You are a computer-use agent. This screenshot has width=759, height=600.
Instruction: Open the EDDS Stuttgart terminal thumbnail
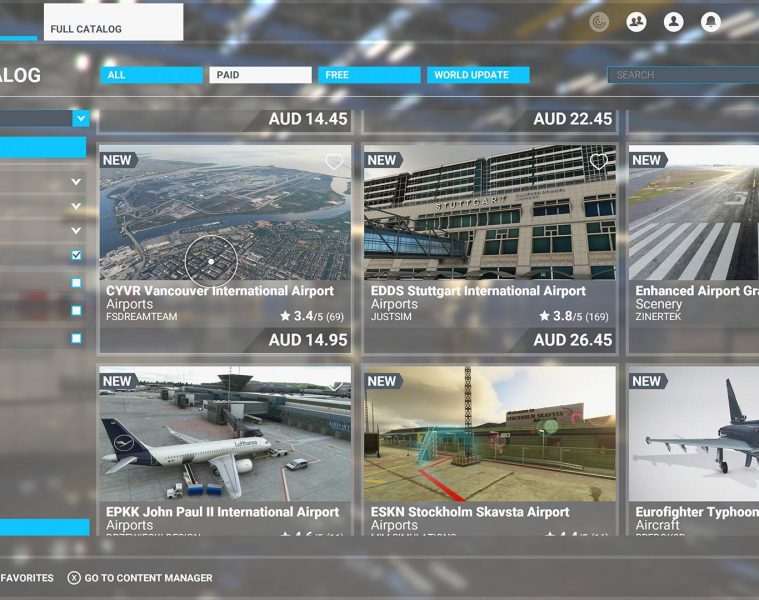[490, 212]
